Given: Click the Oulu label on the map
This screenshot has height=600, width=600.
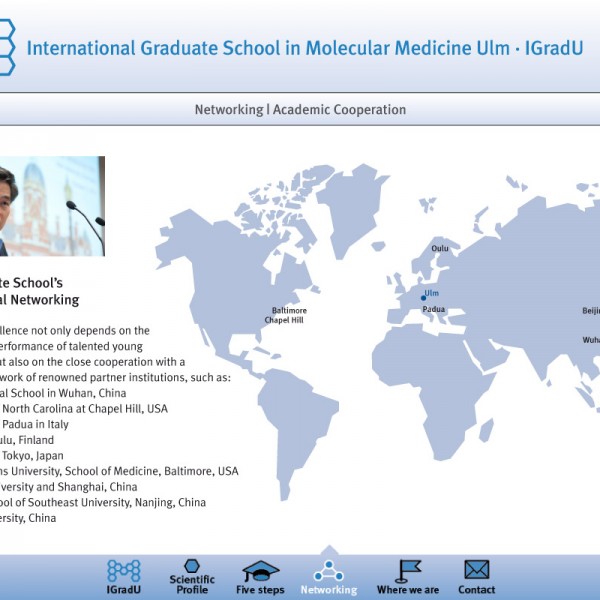Looking at the screenshot, I should (440, 248).
